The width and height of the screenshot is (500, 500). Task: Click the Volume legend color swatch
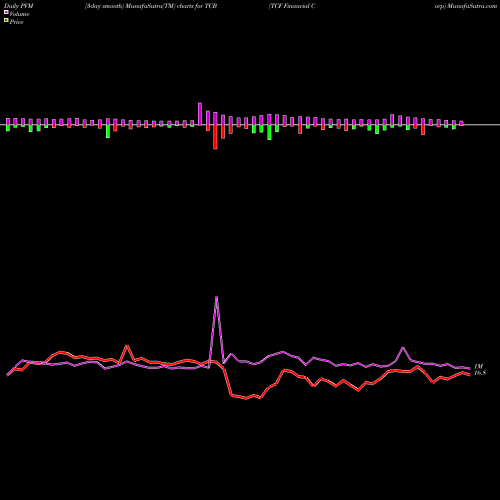pyautogui.click(x=6, y=12)
